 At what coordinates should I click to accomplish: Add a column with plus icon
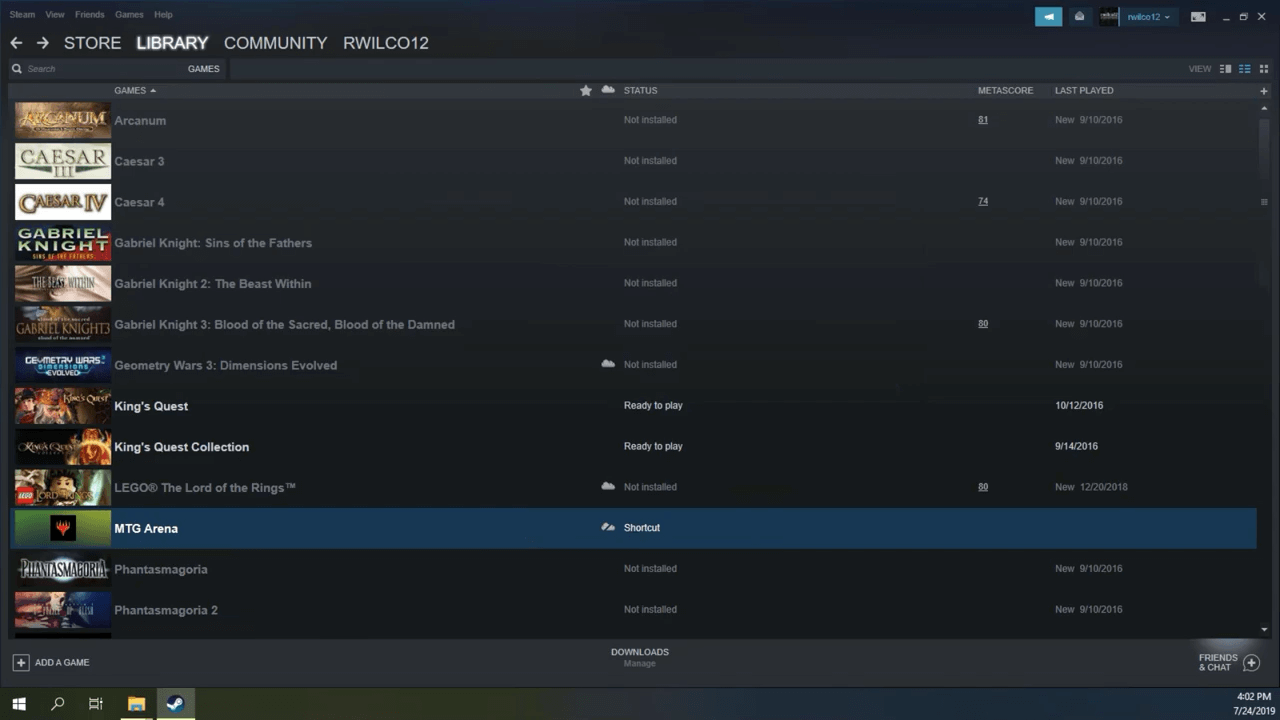[1264, 91]
